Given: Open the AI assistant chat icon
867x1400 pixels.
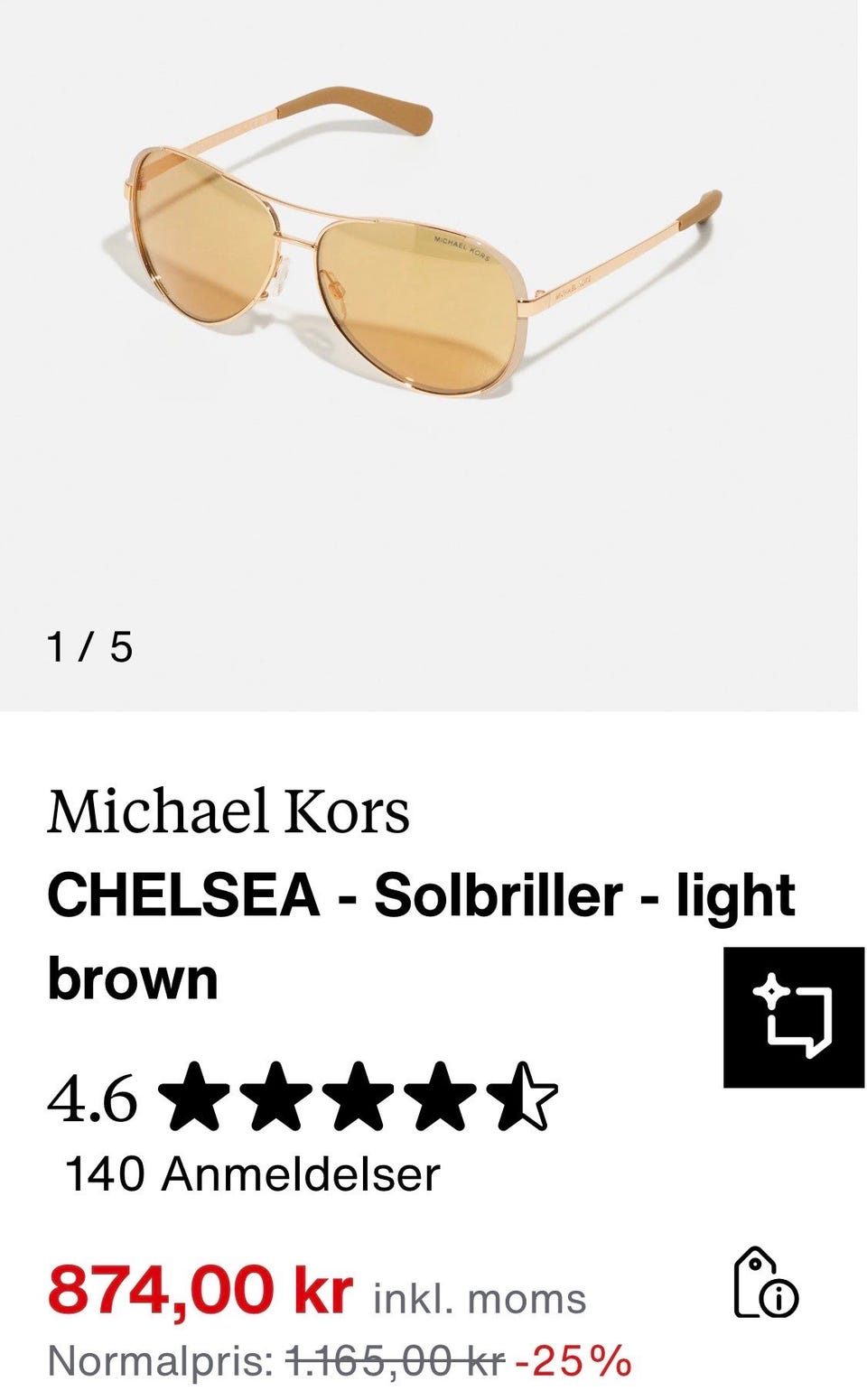Looking at the screenshot, I should [x=794, y=1017].
